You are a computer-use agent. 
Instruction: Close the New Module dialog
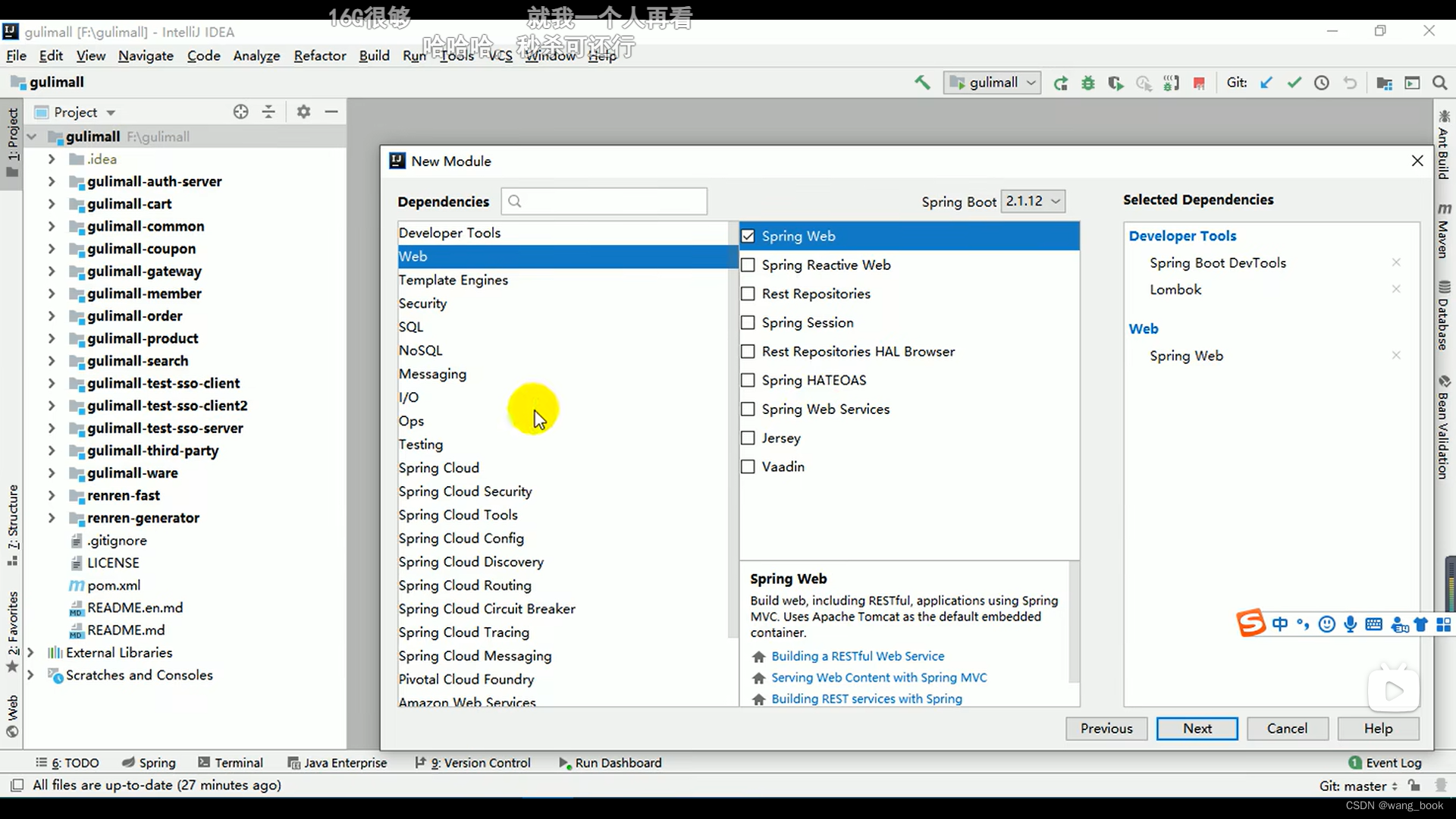1417,161
